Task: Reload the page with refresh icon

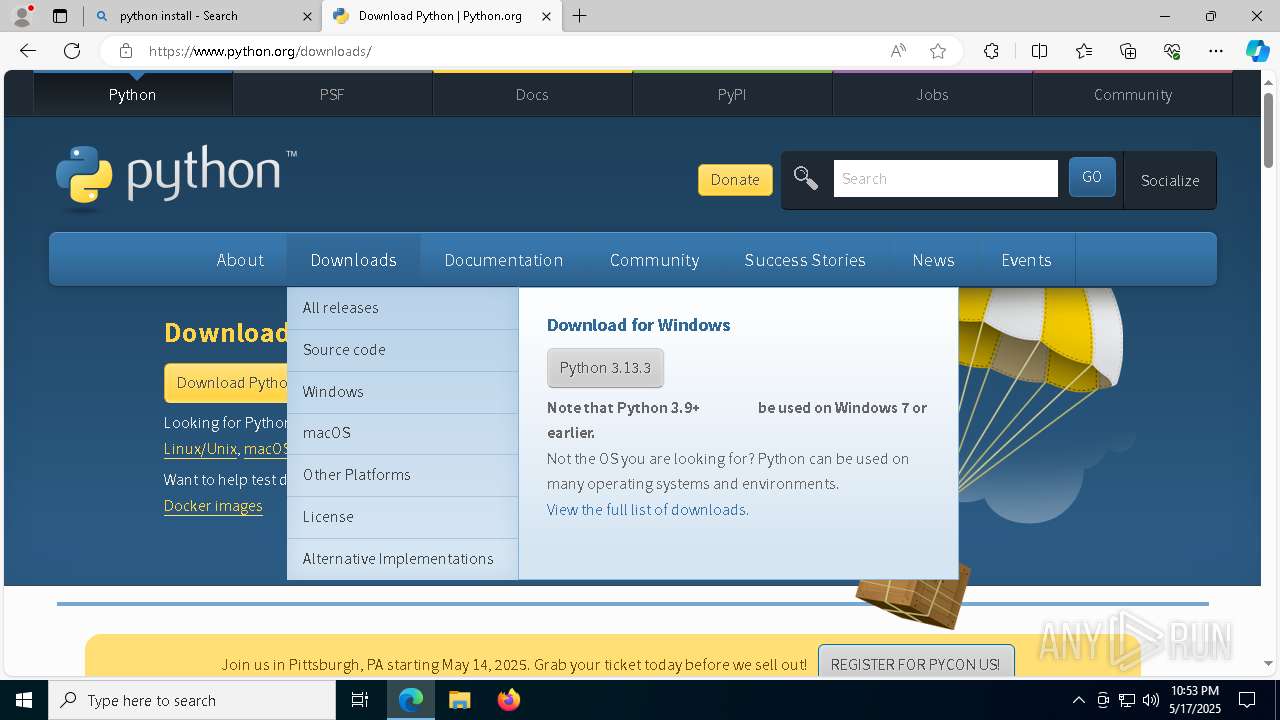Action: (x=72, y=51)
